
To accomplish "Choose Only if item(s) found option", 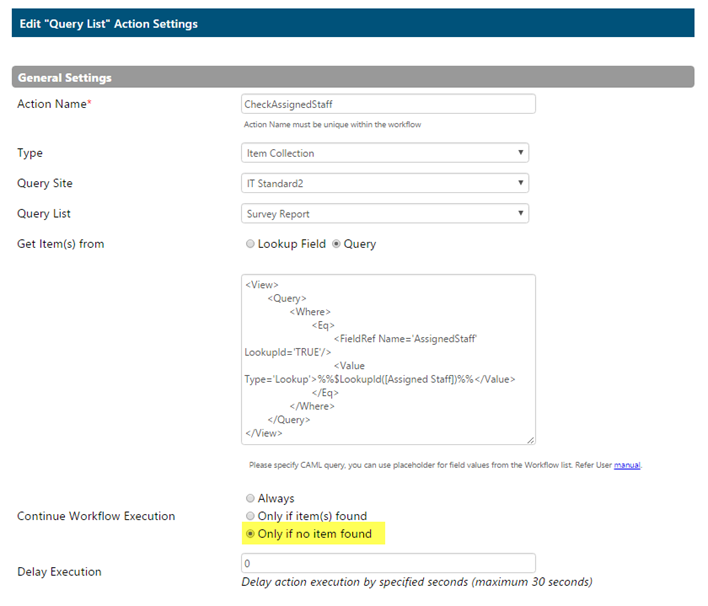I will [x=250, y=516].
